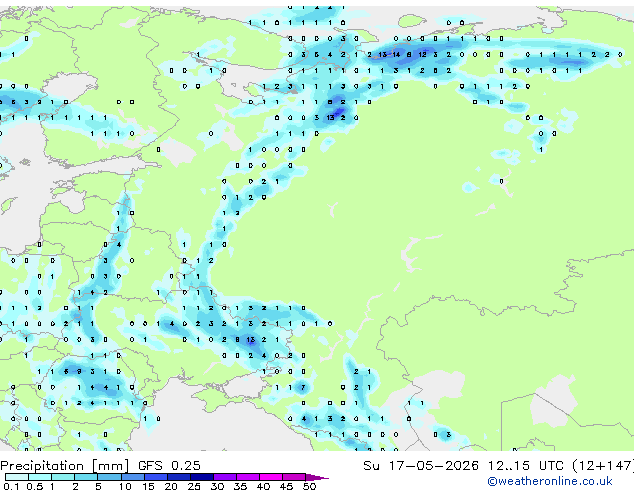634x490 pixels.
Task: Click the dark navy 25–30 mm legend box
Action: 202,477
